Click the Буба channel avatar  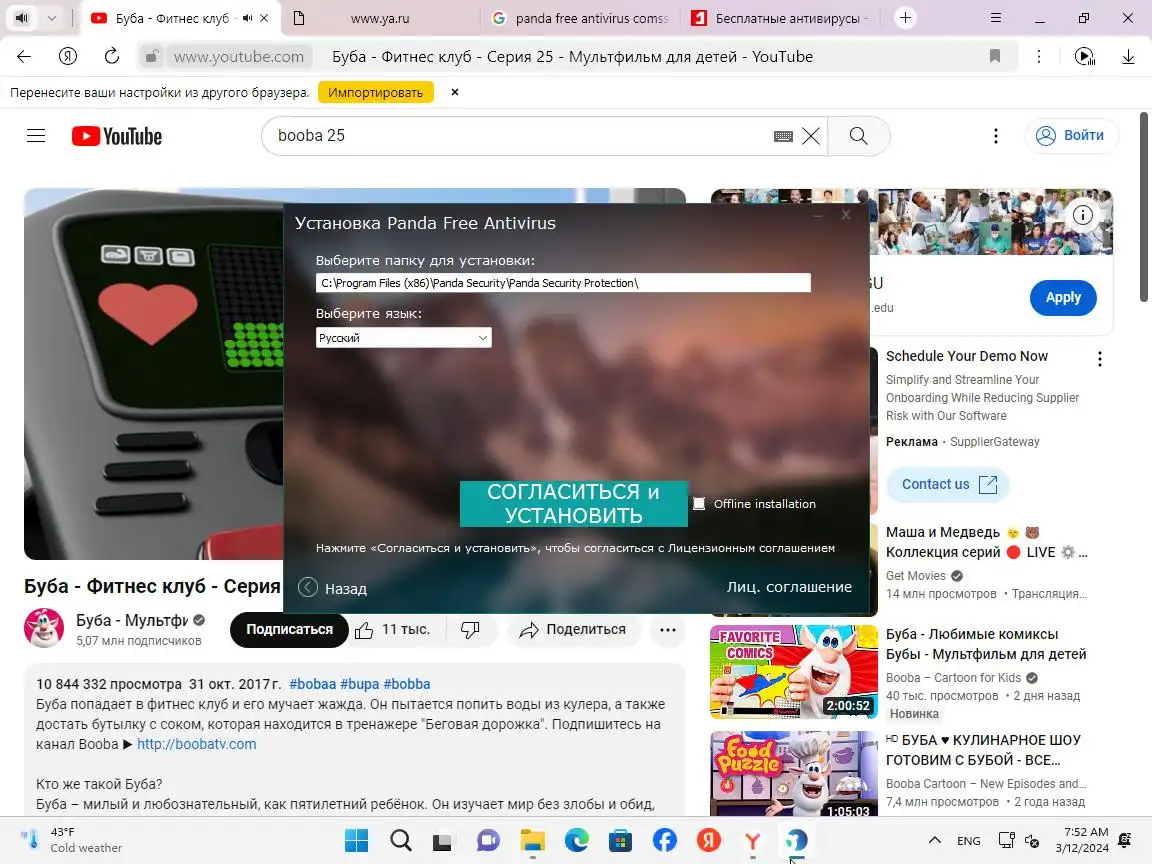[x=44, y=628]
